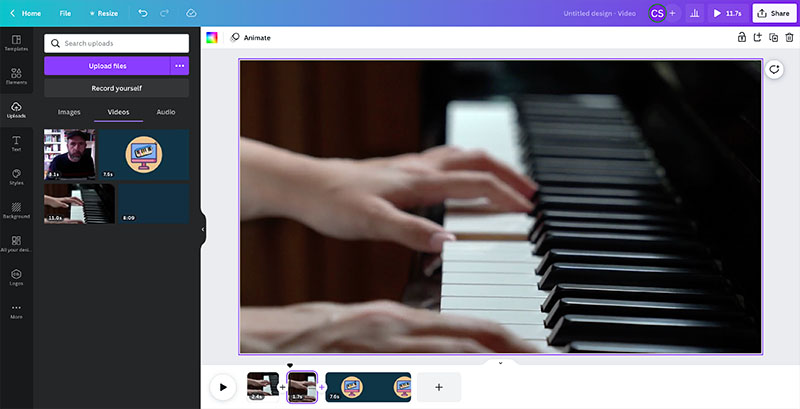The height and width of the screenshot is (409, 800).
Task: Click the redo arrow icon
Action: (166, 13)
